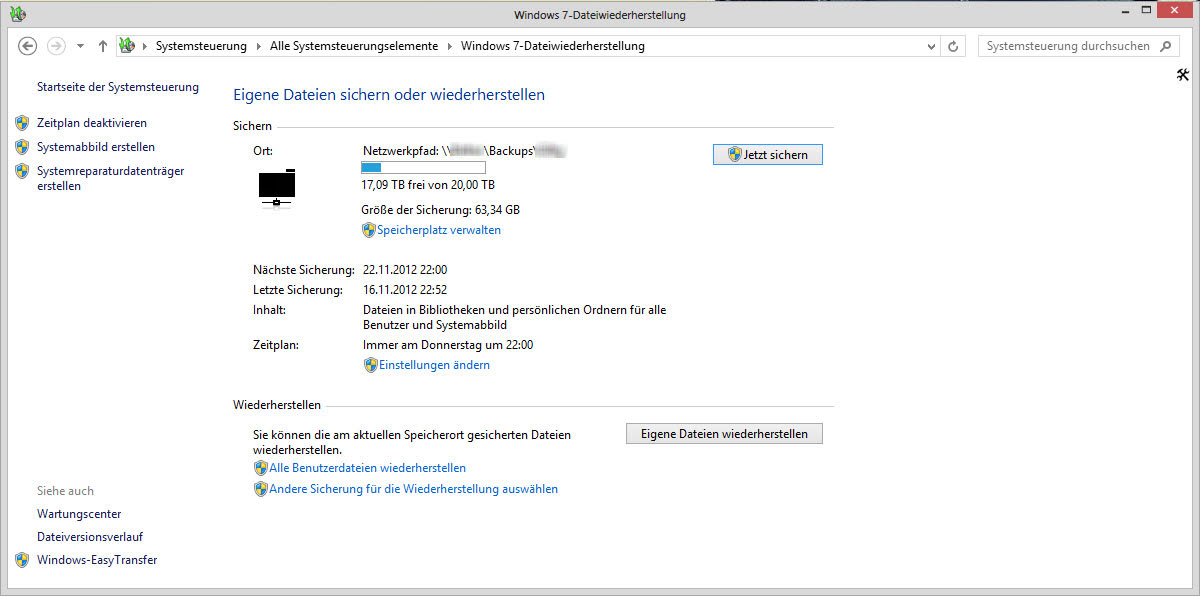Image resolution: width=1200 pixels, height=596 pixels.
Task: Click the Forward navigation arrow
Action: coord(56,46)
